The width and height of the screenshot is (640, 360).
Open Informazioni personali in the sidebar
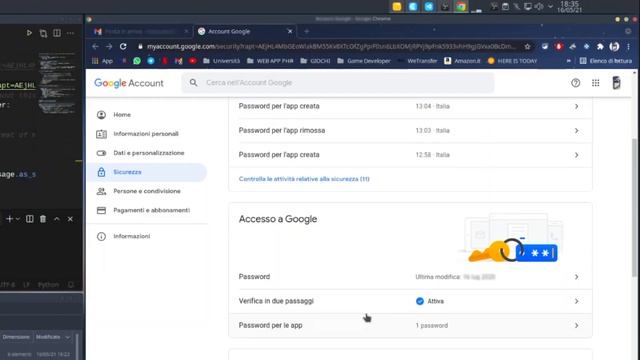(147, 134)
